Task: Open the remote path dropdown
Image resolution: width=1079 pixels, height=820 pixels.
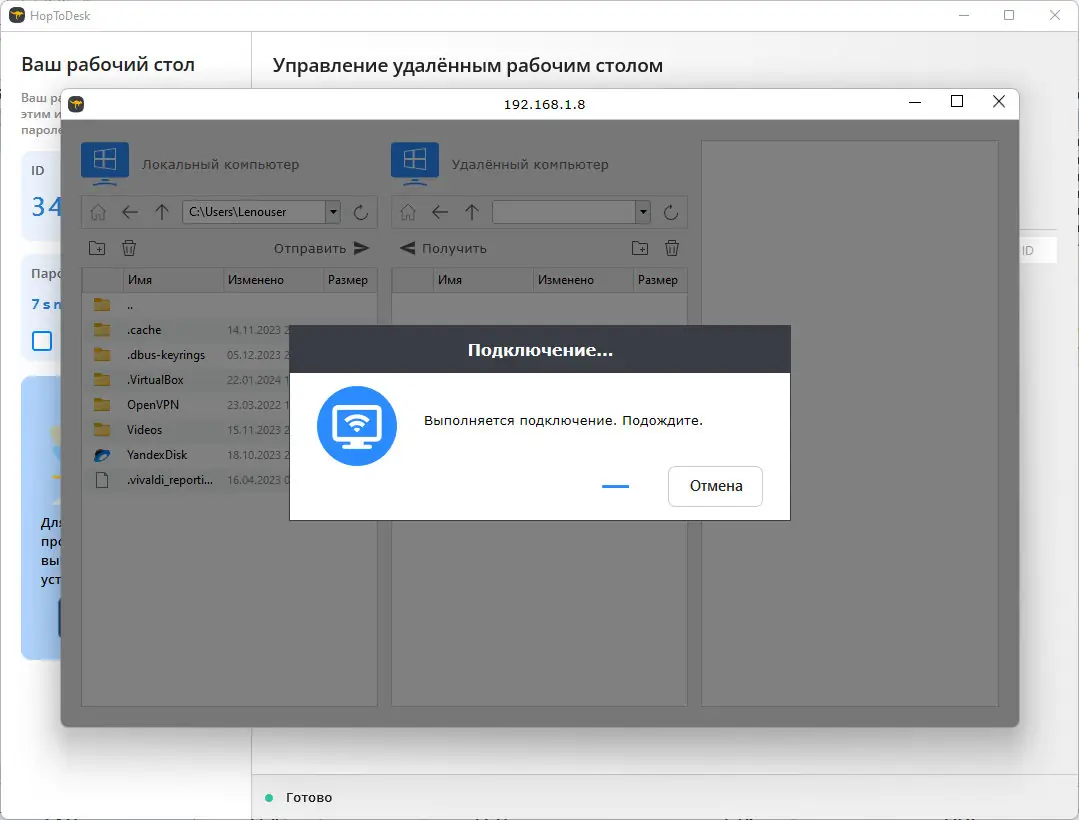Action: pyautogui.click(x=641, y=211)
